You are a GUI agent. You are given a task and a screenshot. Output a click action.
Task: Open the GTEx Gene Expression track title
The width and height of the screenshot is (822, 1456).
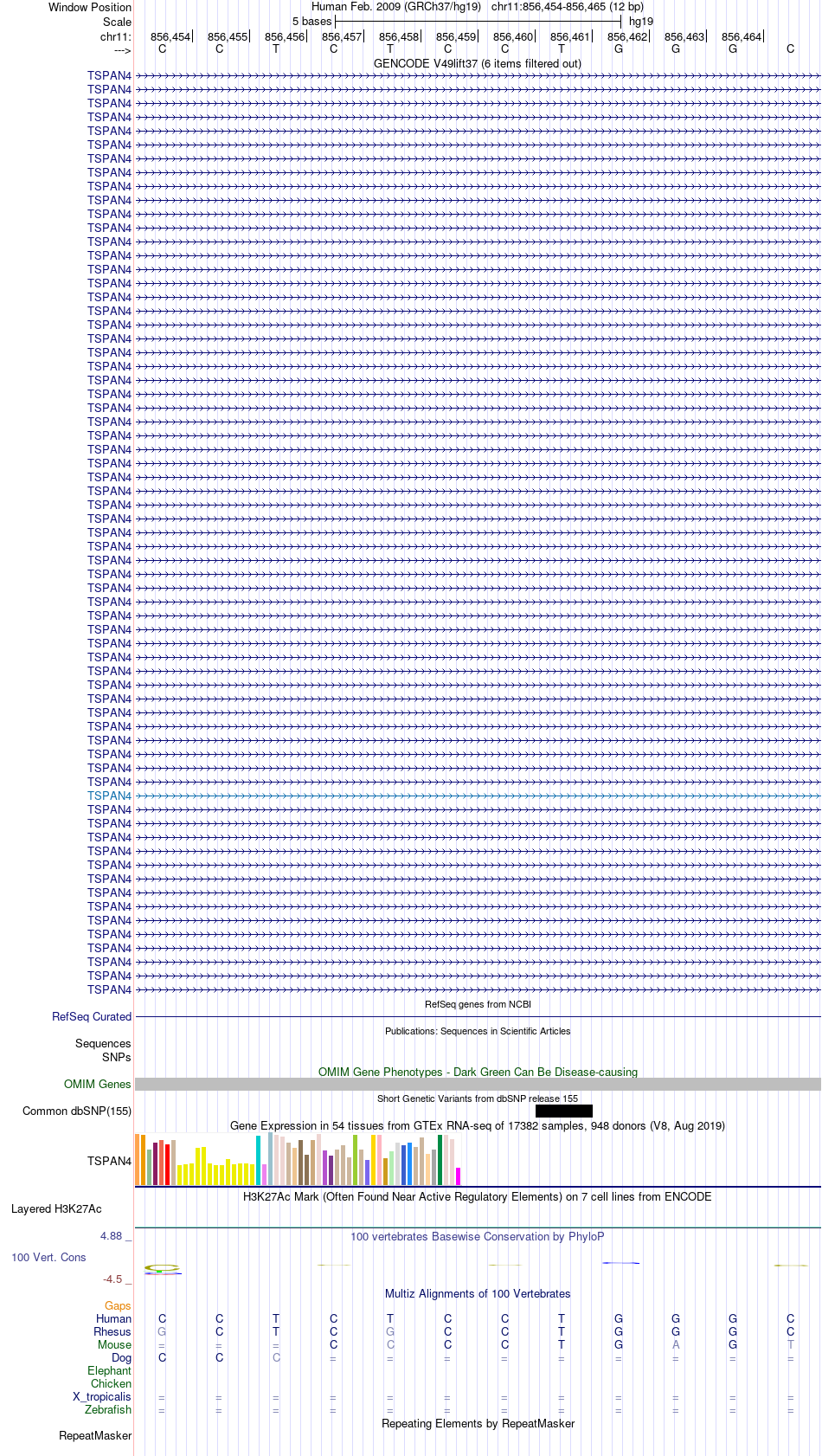(x=478, y=1126)
